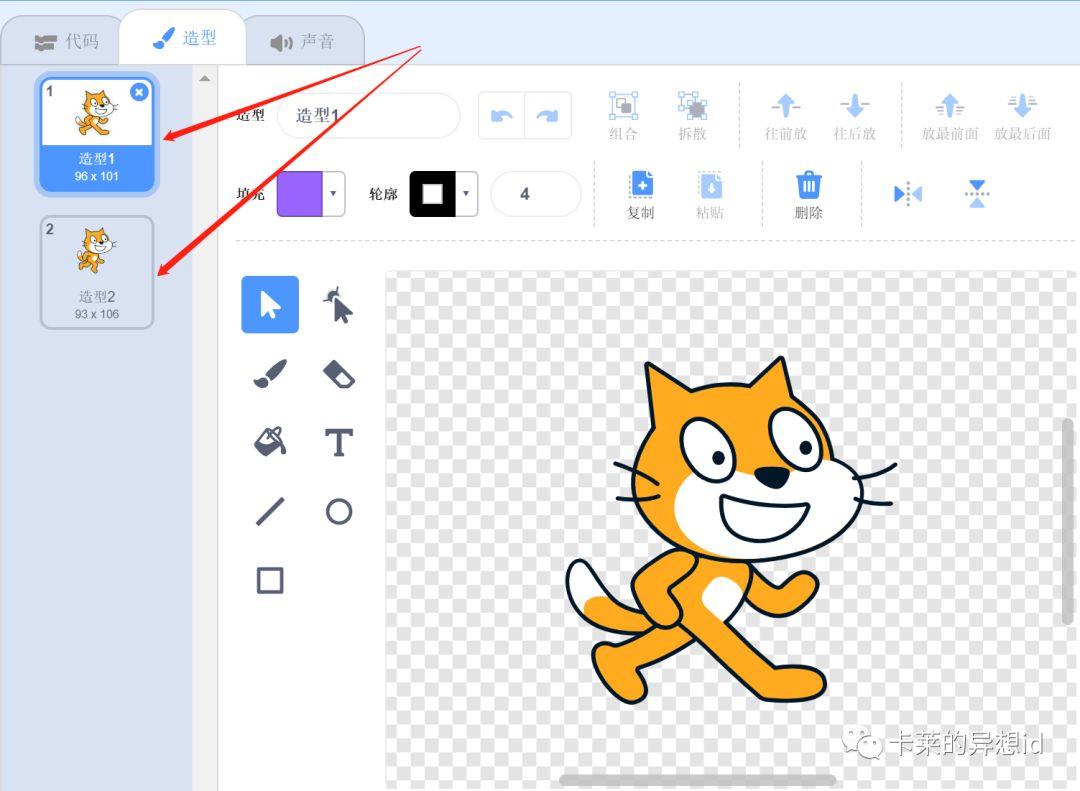Send object to back 放最后面
This screenshot has height=791, width=1080.
tap(1022, 116)
